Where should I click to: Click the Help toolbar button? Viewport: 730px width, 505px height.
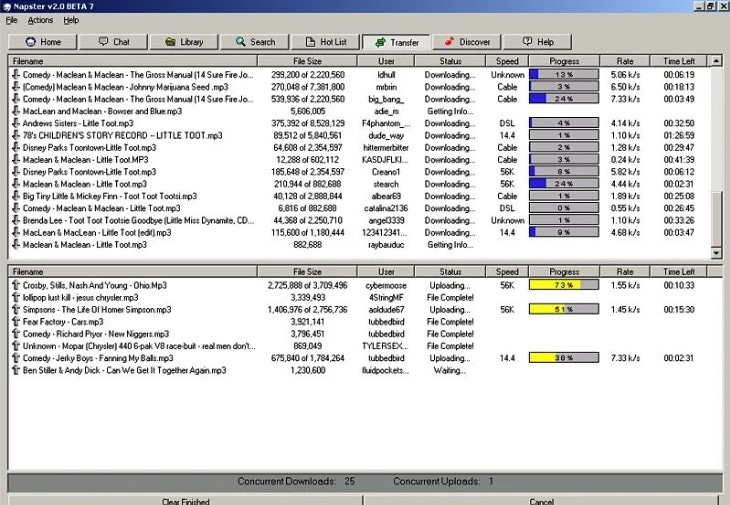click(x=538, y=42)
